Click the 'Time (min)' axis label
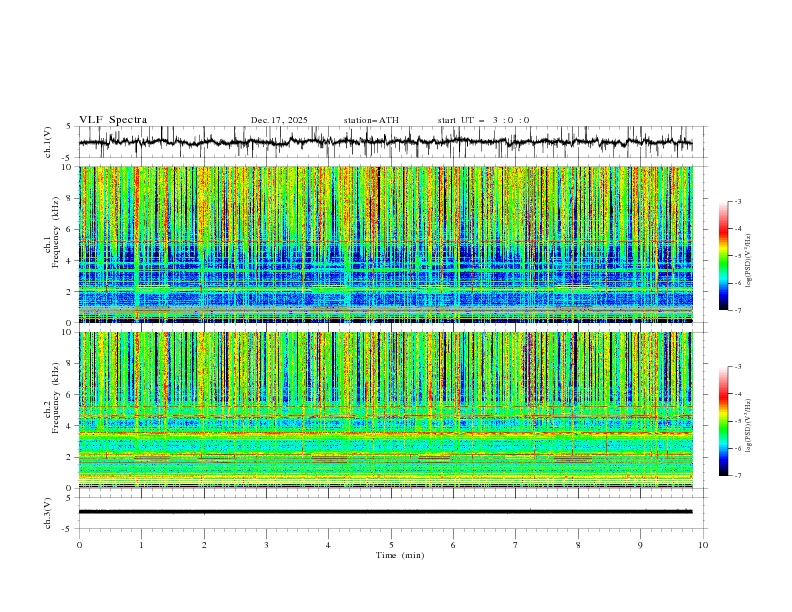This screenshot has height=612, width=792. pos(400,555)
